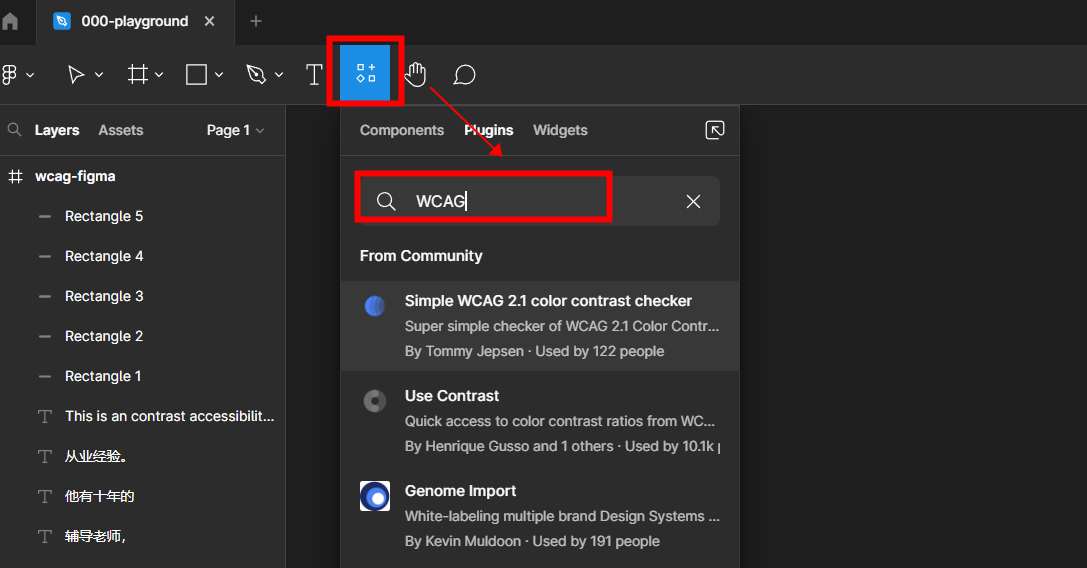Open the Assets panel tab
The image size is (1087, 568).
tap(120, 130)
